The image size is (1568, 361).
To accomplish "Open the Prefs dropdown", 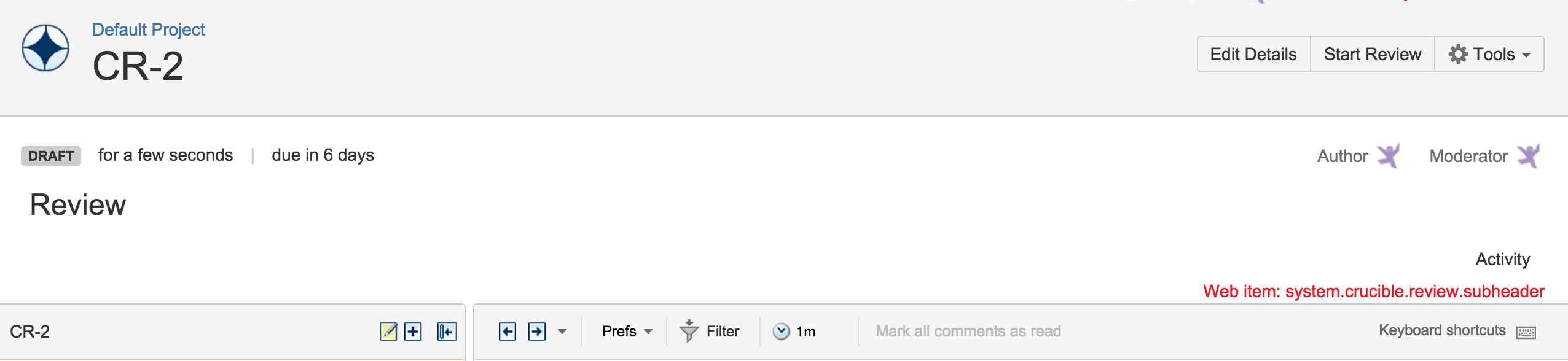I will tap(627, 332).
